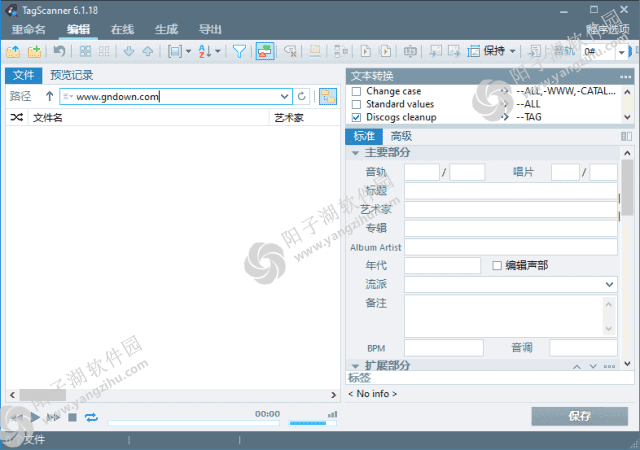Open the 文本转换 panel options dots
The image size is (640, 450).
[x=625, y=77]
